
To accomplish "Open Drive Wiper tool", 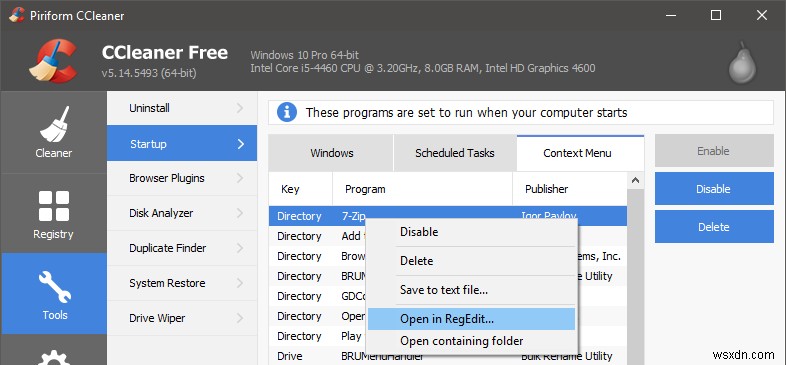I will click(x=181, y=318).
